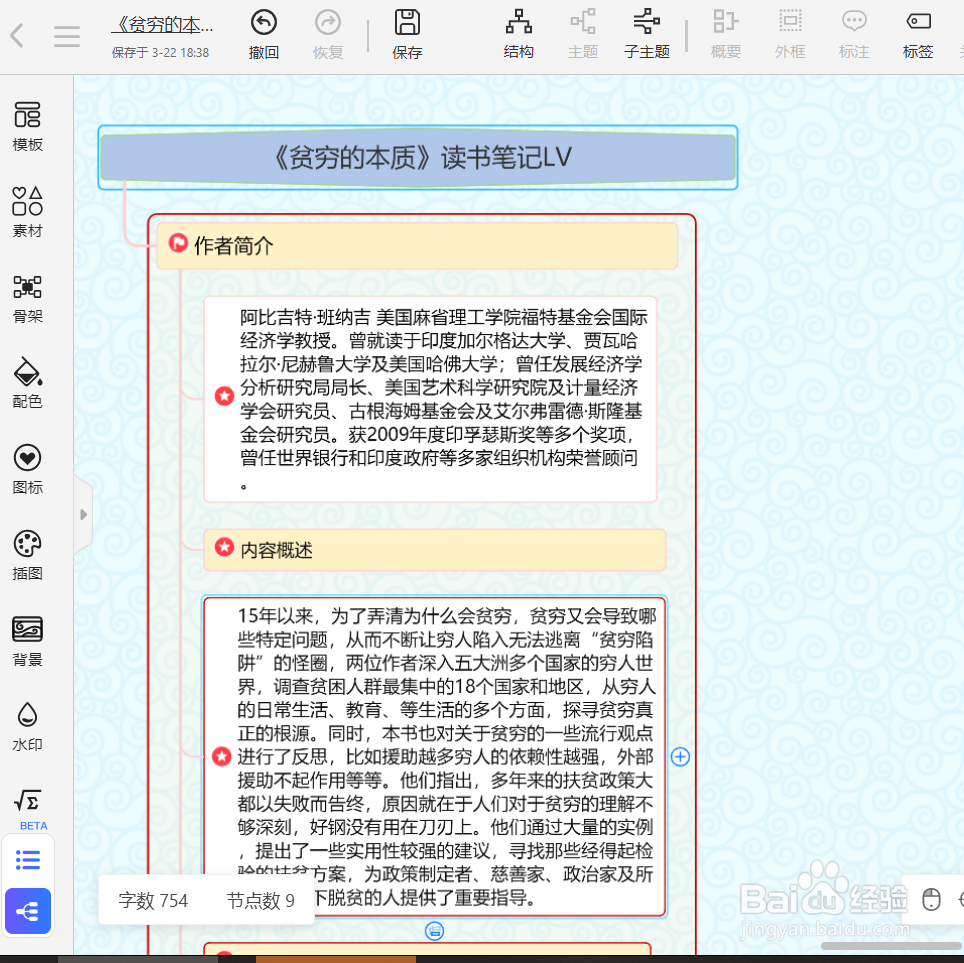Open the 模板 templates panel
964x963 pixels.
[x=28, y=127]
